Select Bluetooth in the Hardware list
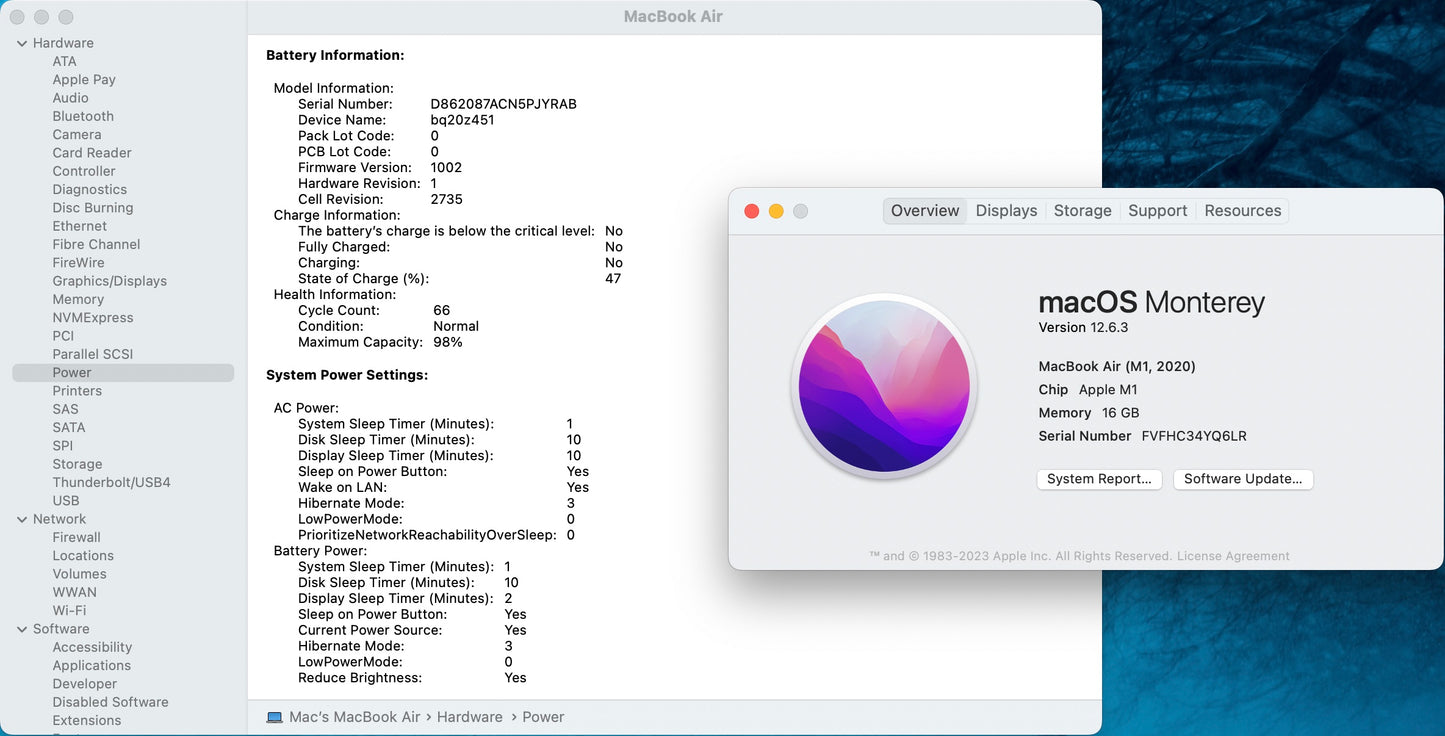Screen dimensions: 1445x736 click(83, 116)
